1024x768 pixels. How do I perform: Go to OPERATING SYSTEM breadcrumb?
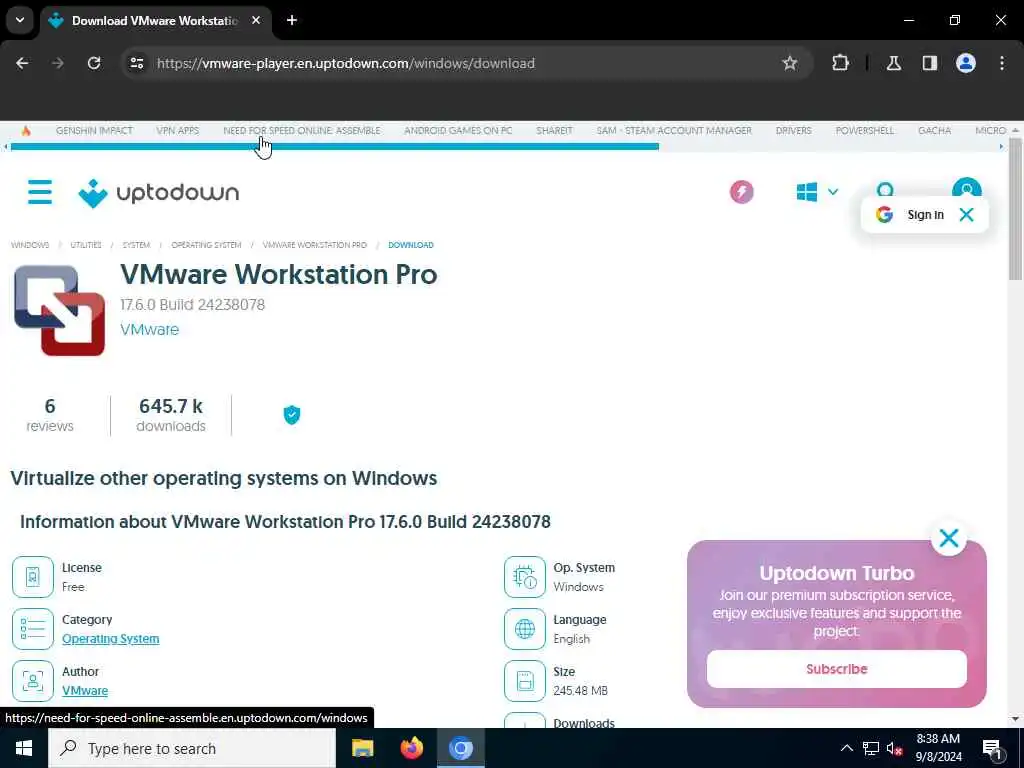coord(206,245)
